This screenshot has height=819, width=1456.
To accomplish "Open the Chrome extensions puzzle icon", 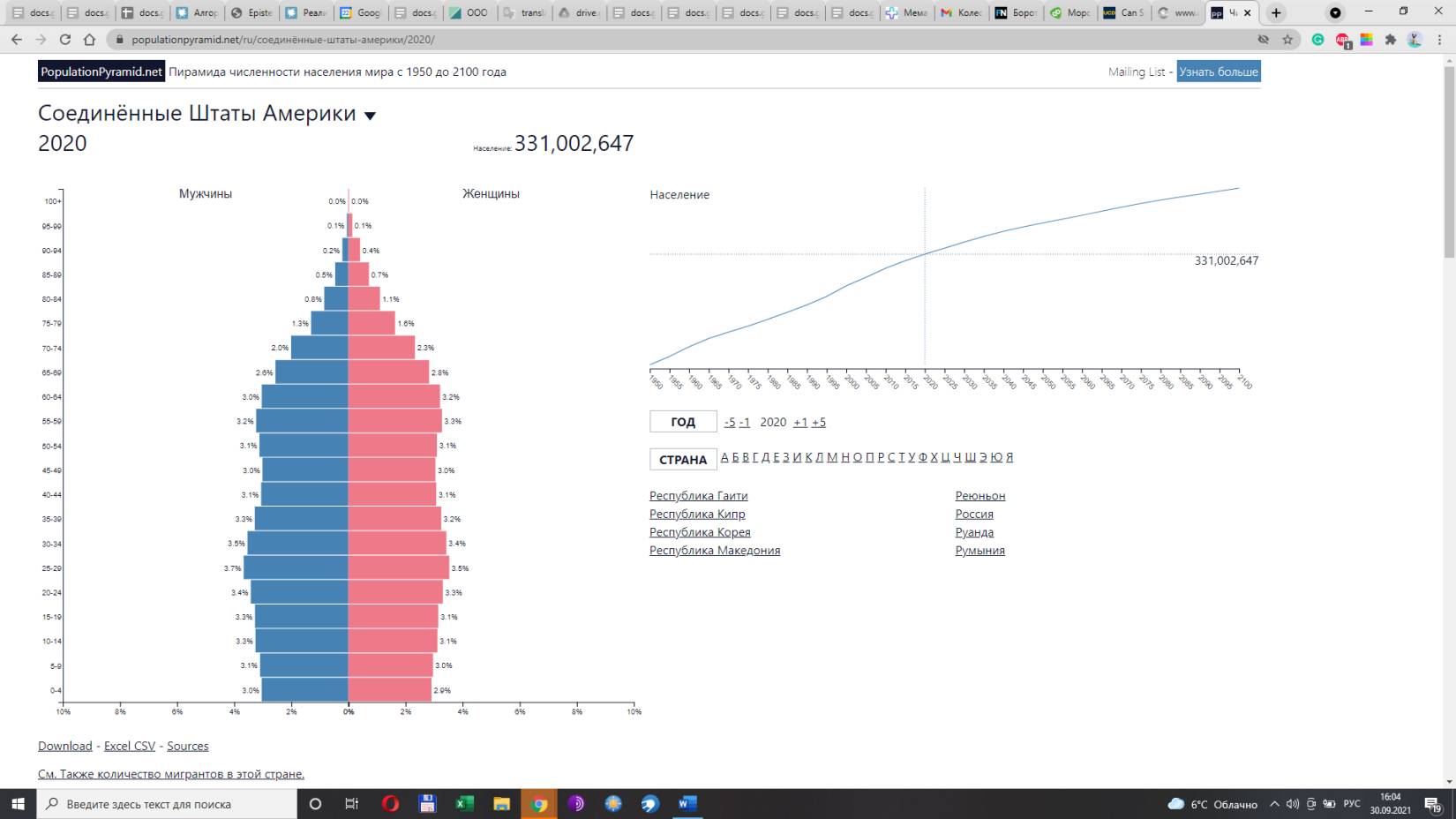I will pyautogui.click(x=1391, y=40).
